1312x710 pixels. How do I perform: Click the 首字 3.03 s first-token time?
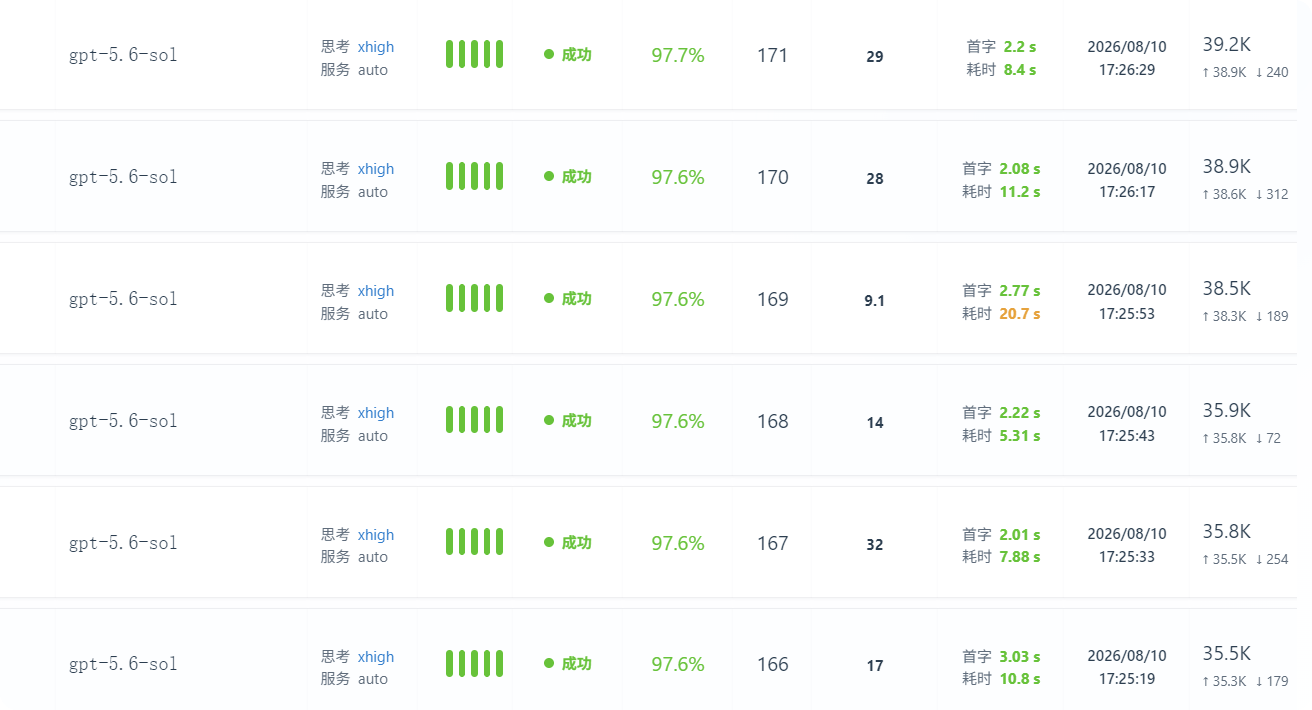coord(1001,657)
